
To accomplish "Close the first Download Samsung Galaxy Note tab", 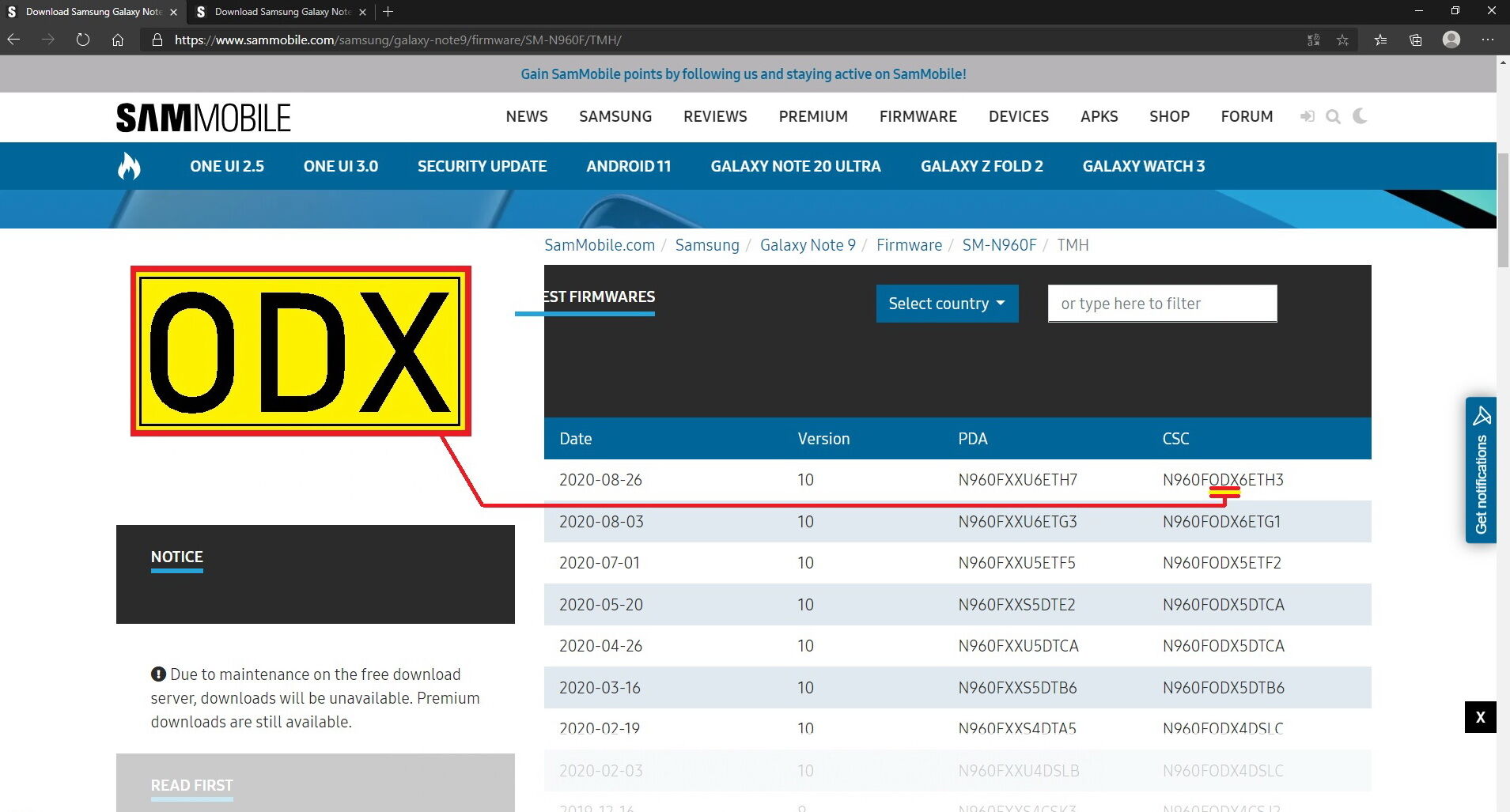I will coord(173,12).
